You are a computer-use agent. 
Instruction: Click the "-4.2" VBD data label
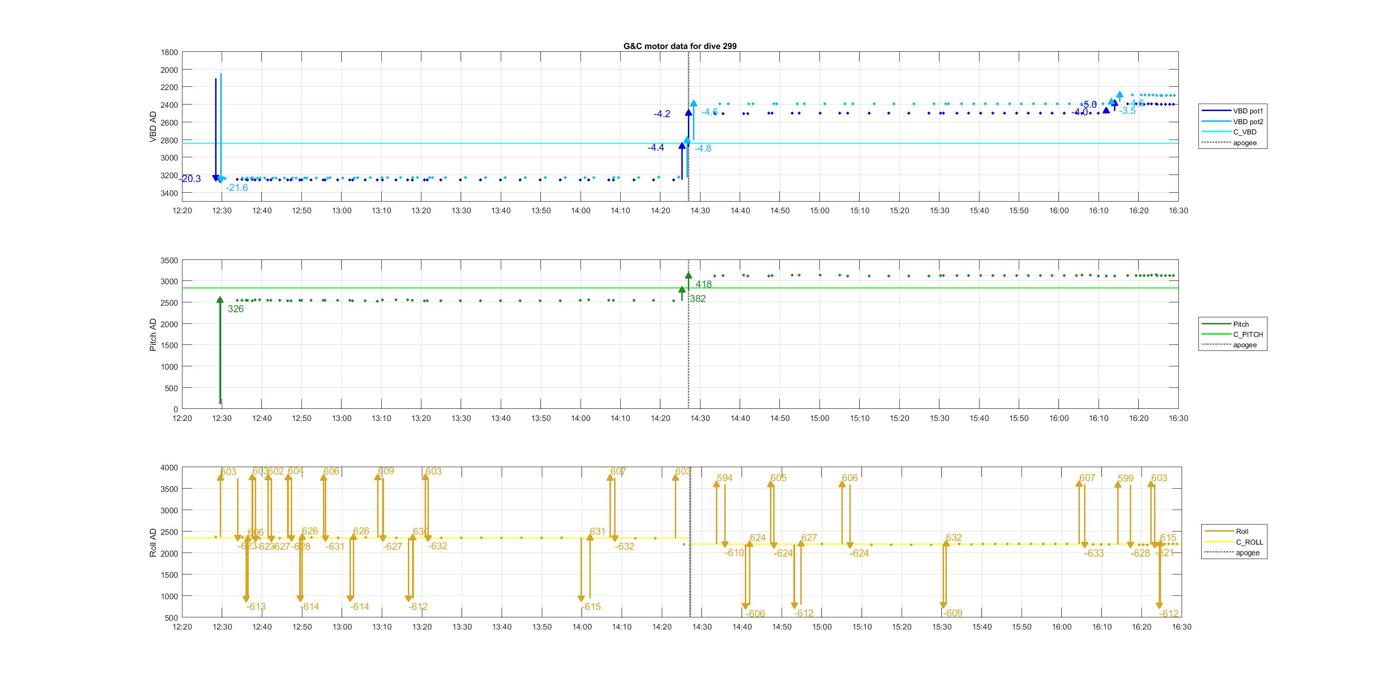(662, 114)
